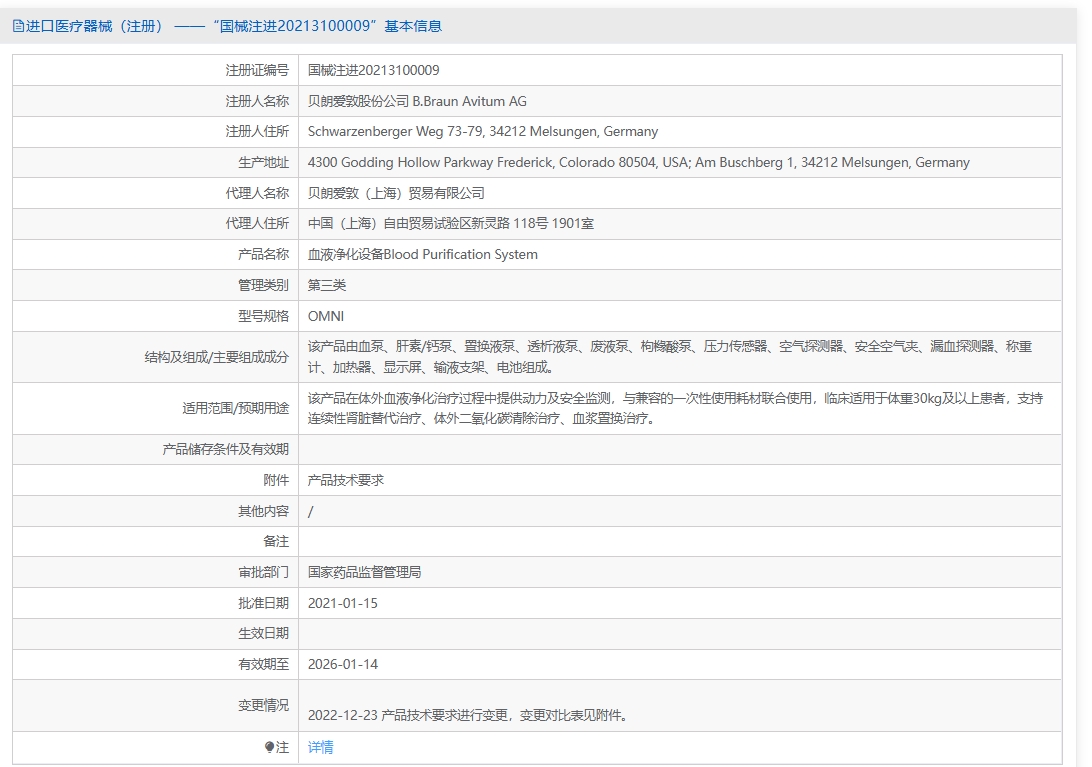Click the 产品名称 label
Viewport: 1092px width, 767px height.
coord(263,254)
